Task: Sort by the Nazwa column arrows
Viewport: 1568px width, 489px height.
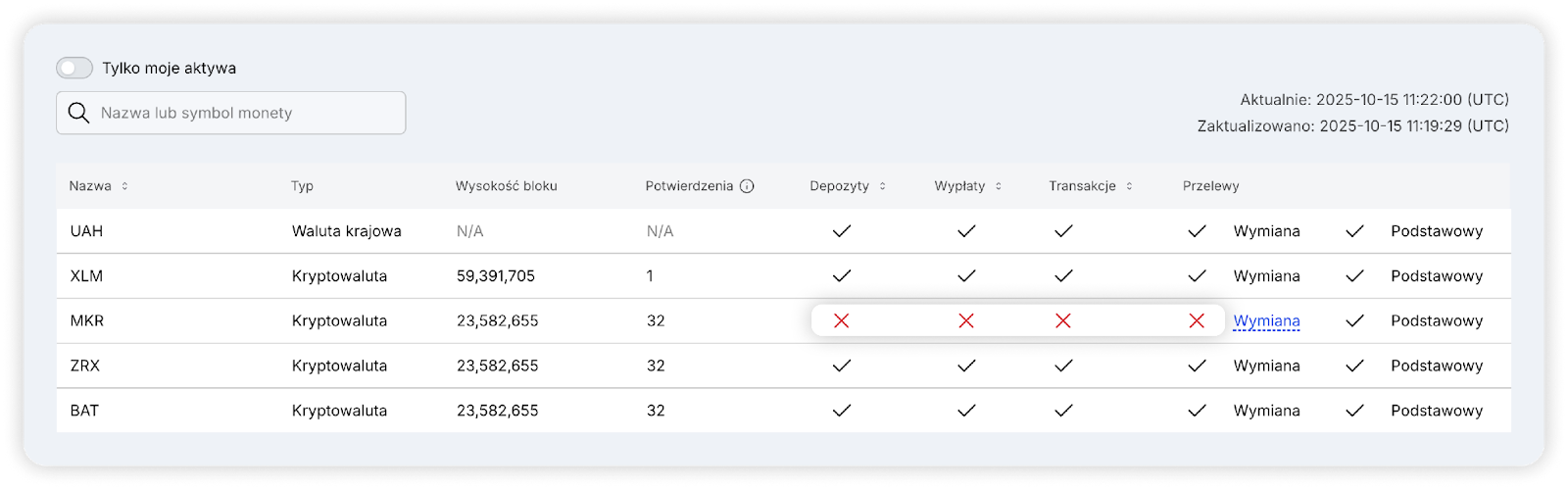Action: [124, 186]
